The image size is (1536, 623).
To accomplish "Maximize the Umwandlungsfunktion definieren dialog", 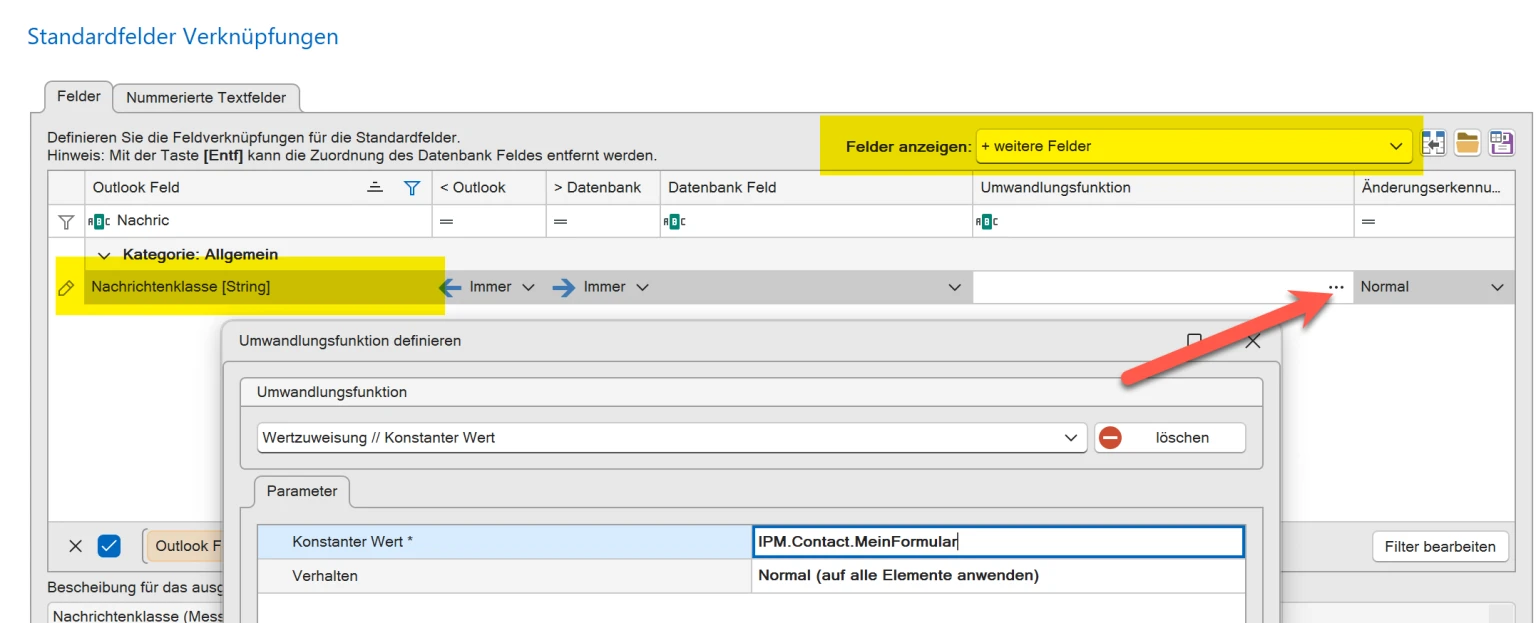I will point(1194,340).
